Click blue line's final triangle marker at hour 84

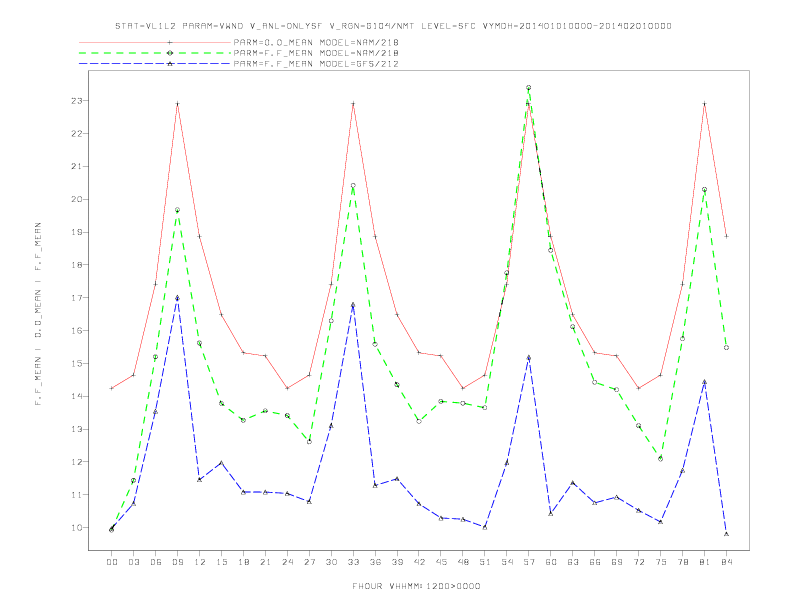726,534
